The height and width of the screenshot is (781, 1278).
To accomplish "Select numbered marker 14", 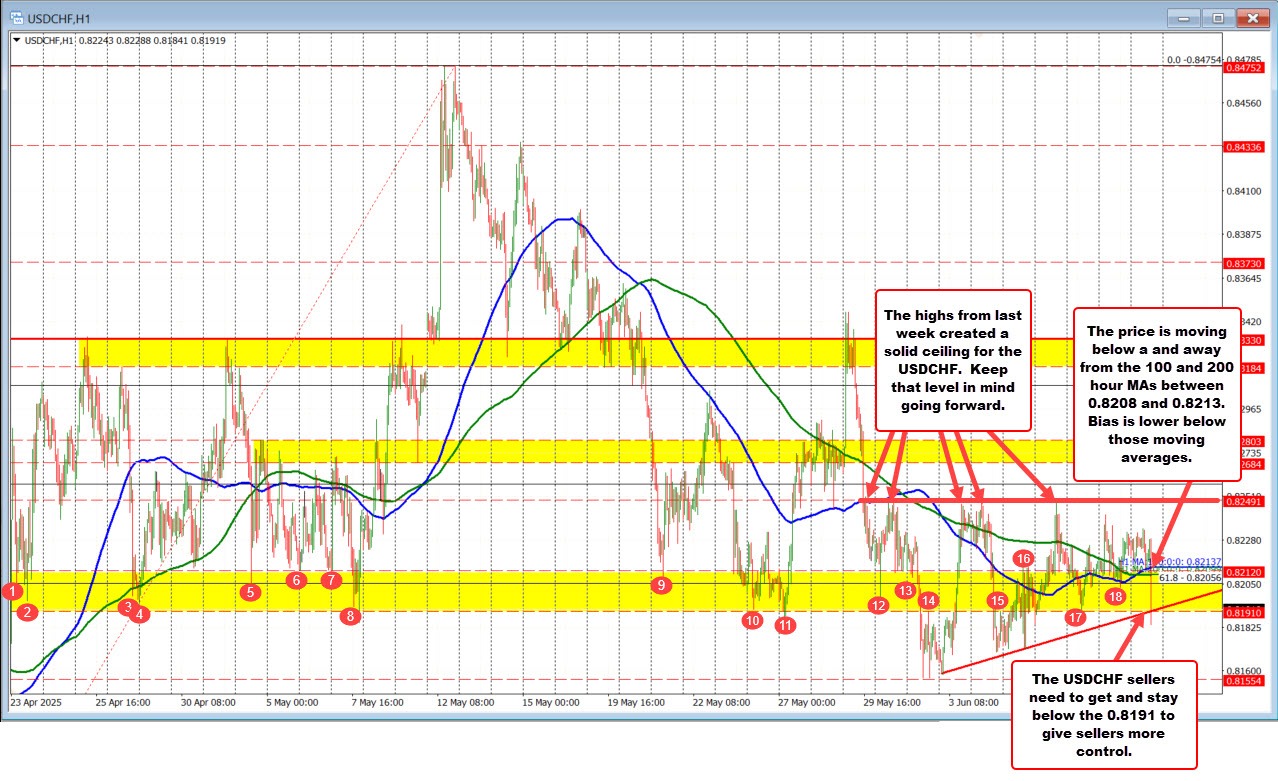I will coord(929,600).
